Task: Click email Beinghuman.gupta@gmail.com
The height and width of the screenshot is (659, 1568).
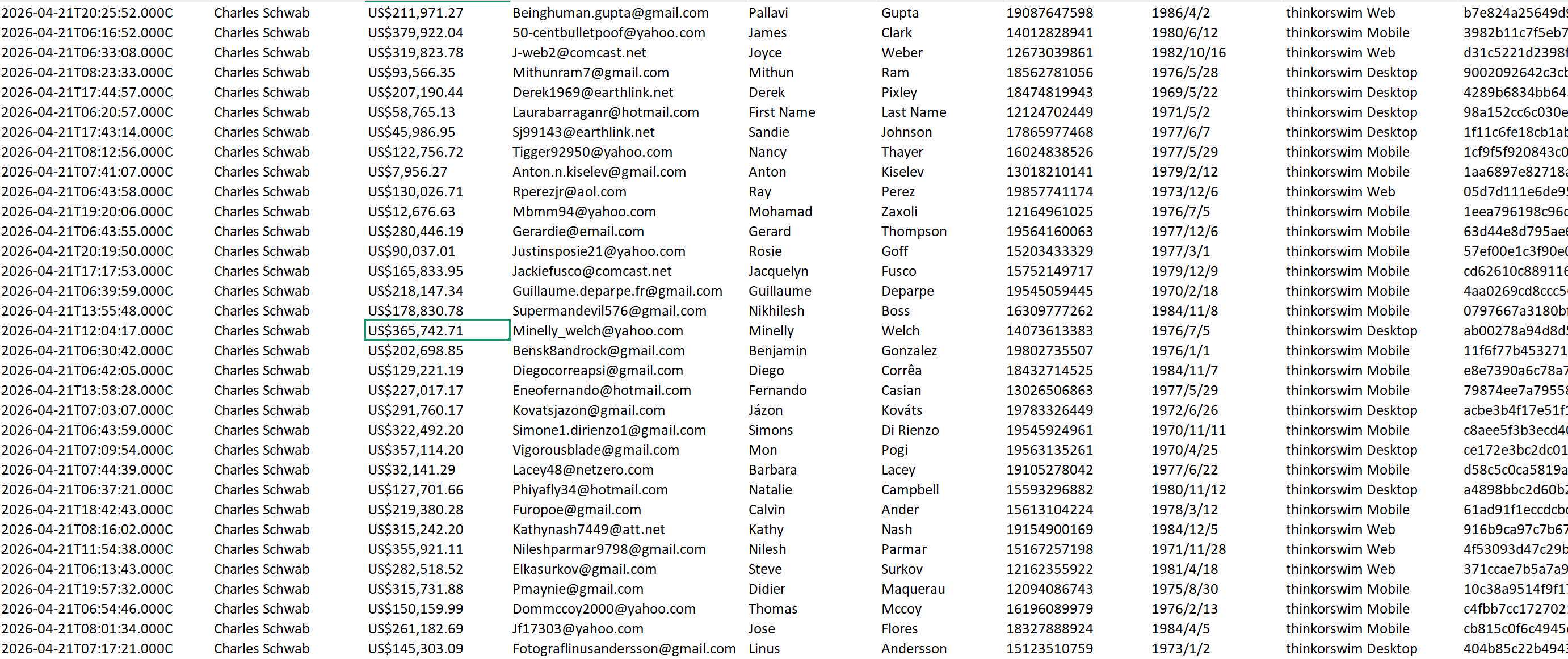Action: tap(611, 13)
